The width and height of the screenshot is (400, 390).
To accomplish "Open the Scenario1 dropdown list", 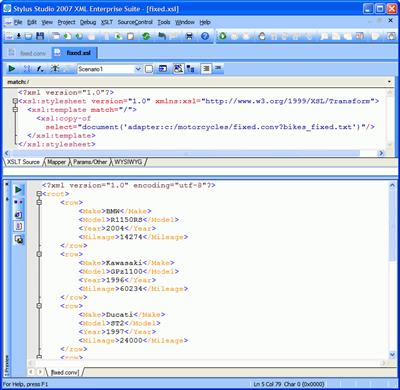I will pos(138,69).
